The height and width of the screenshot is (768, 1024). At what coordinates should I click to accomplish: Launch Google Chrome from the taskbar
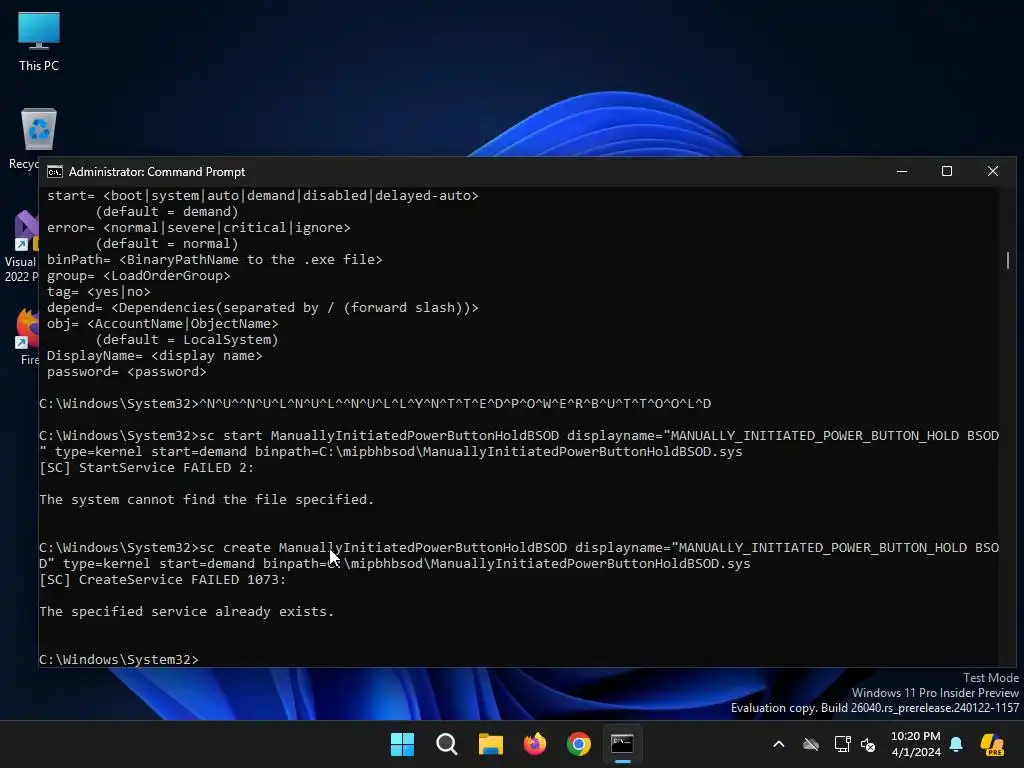pyautogui.click(x=579, y=744)
